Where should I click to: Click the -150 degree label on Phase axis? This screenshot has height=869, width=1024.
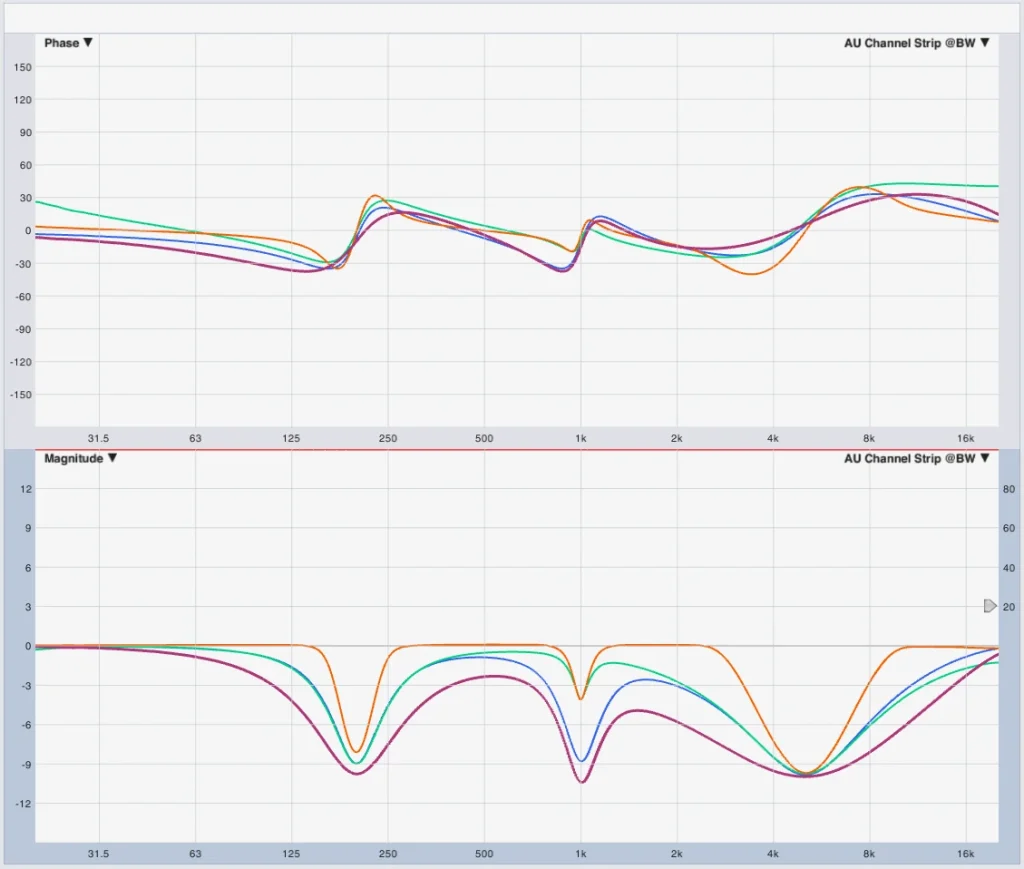[x=21, y=394]
